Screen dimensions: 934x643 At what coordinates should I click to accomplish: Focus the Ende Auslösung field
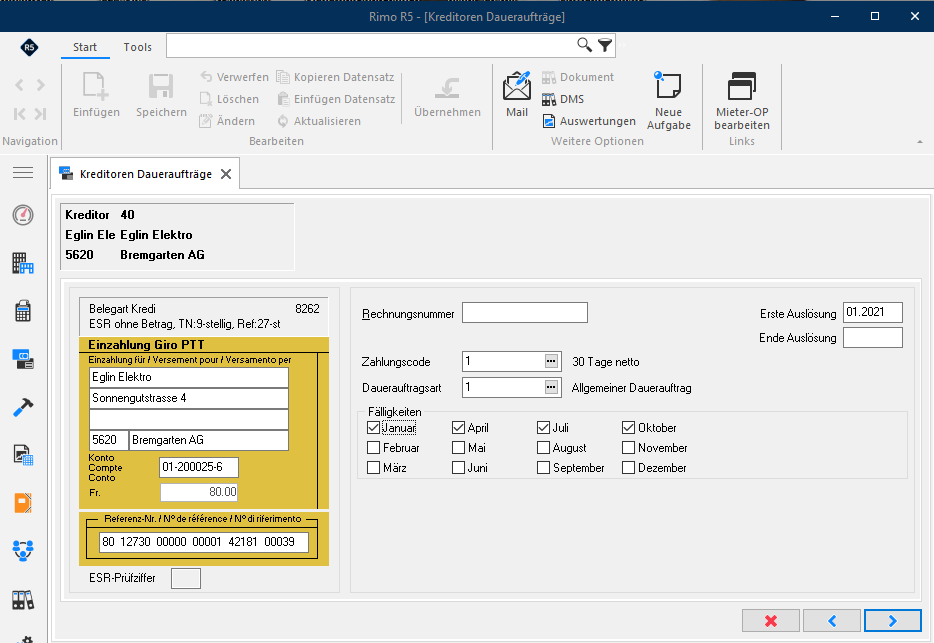[873, 338]
